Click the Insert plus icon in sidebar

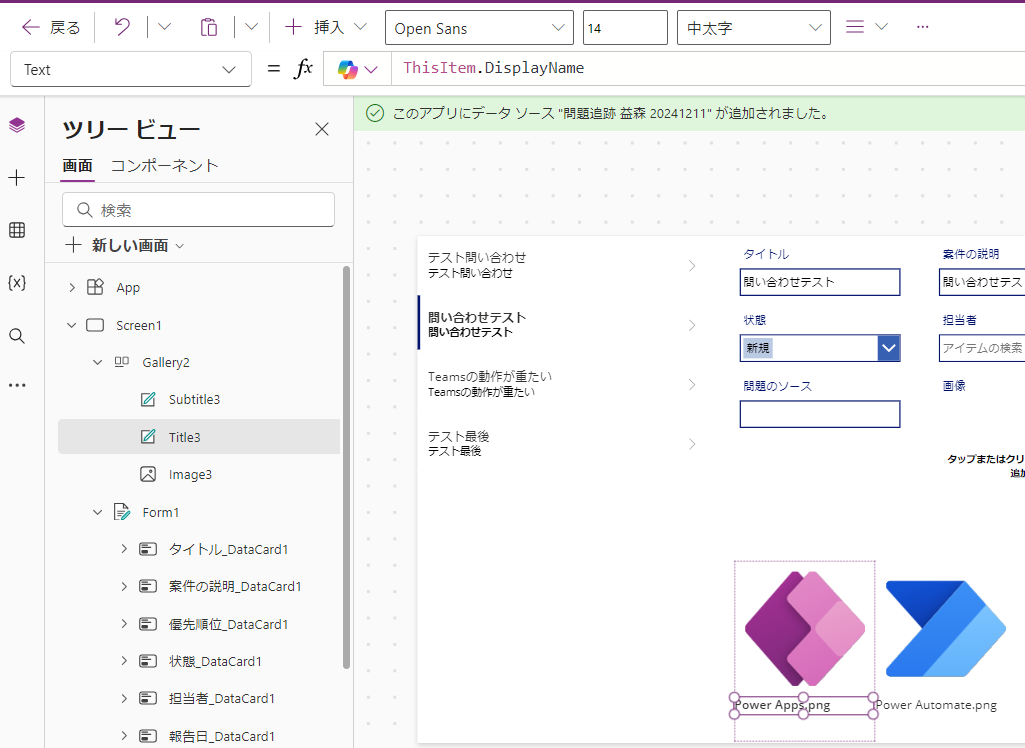tap(17, 177)
